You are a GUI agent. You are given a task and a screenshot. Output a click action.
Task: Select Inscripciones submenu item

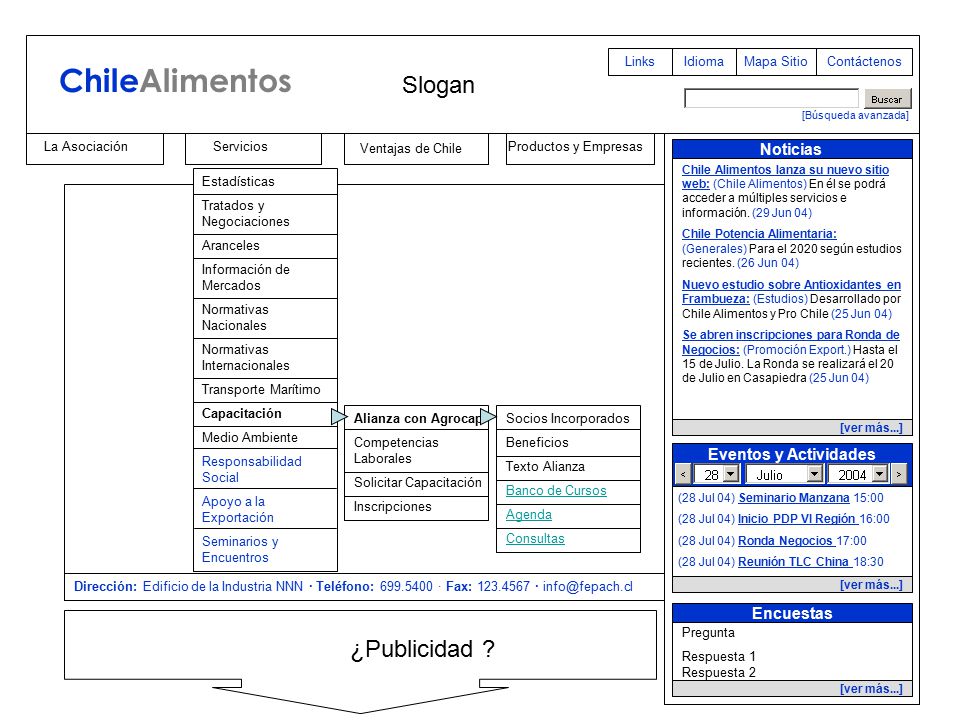tap(416, 508)
